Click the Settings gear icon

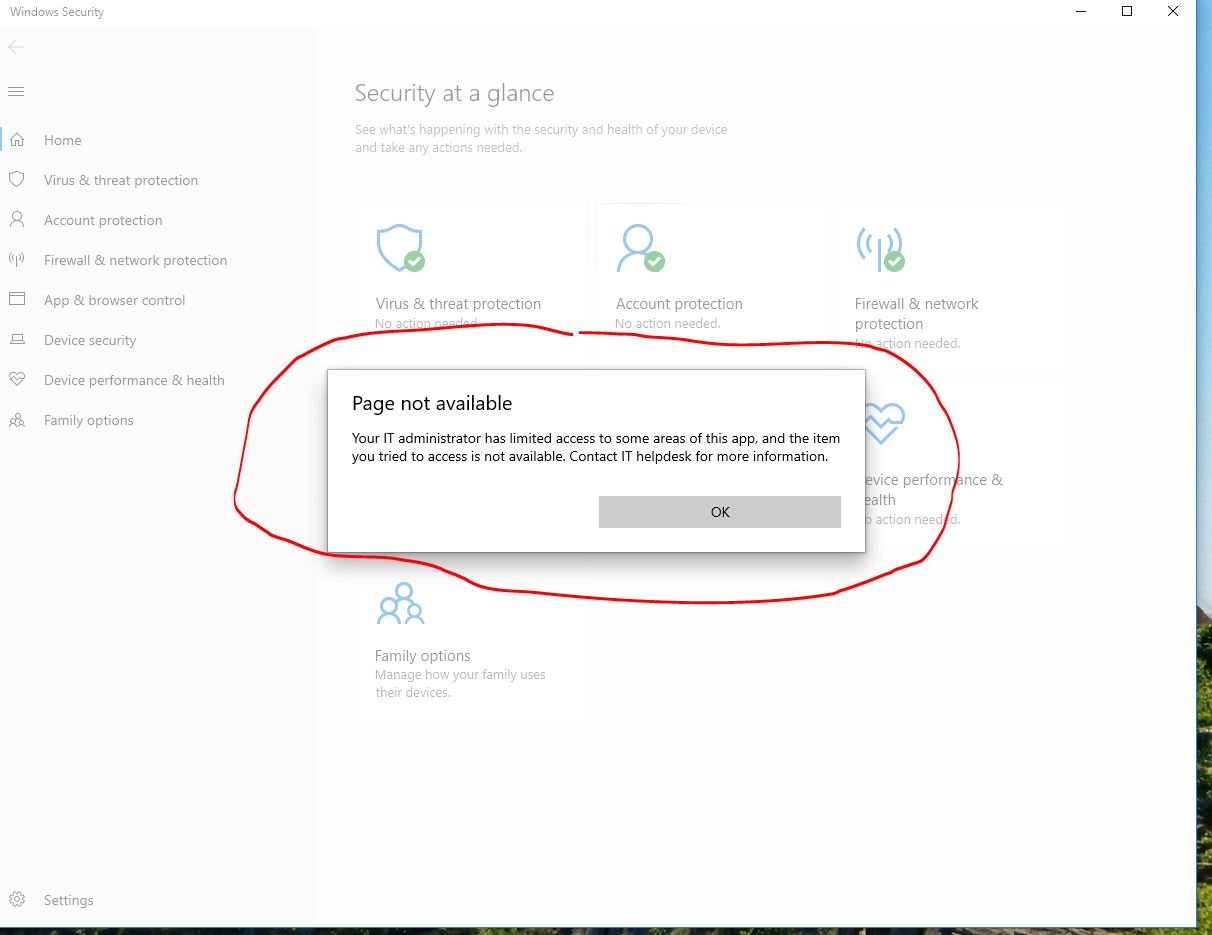[17, 900]
